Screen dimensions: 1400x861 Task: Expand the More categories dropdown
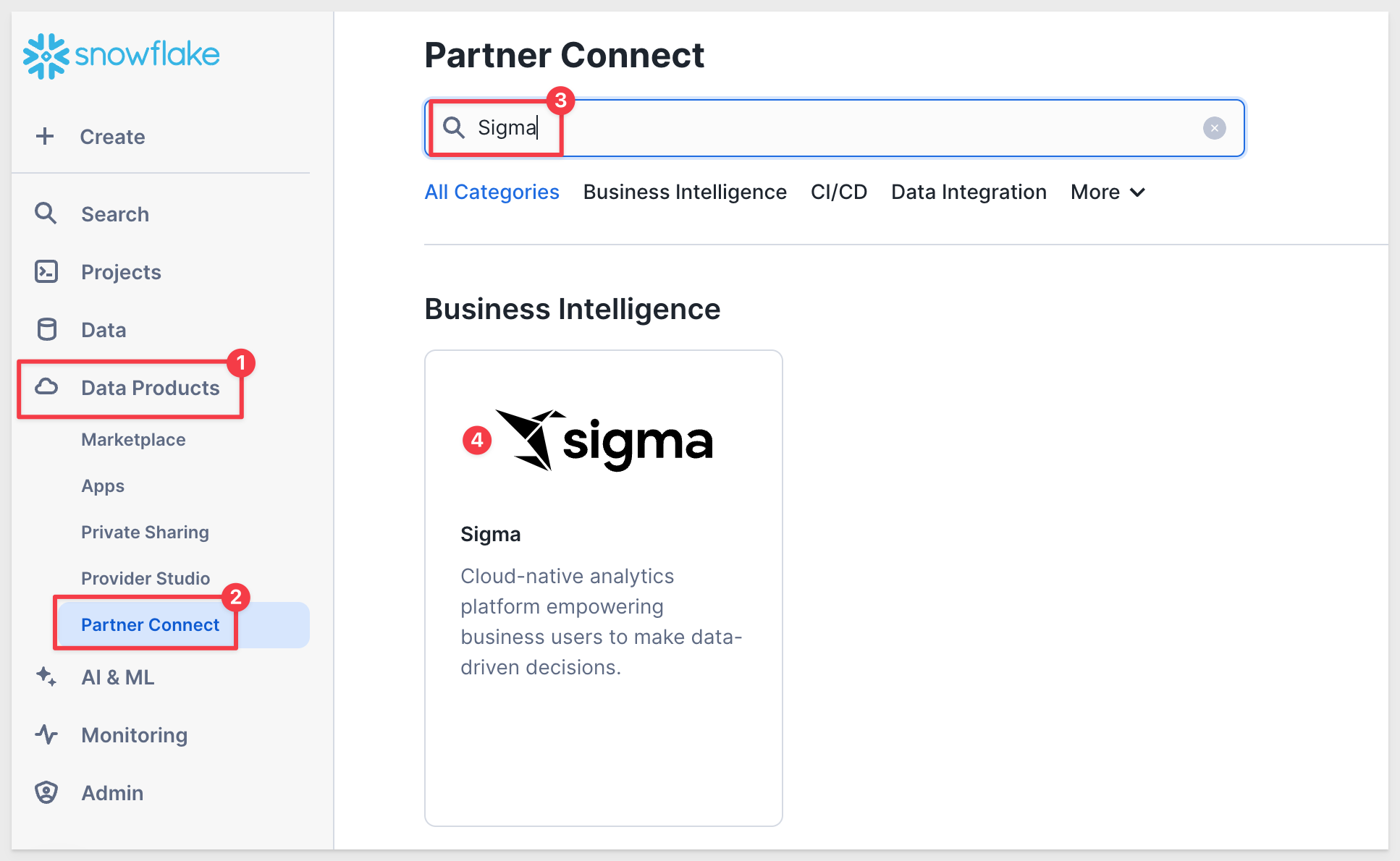point(1108,192)
